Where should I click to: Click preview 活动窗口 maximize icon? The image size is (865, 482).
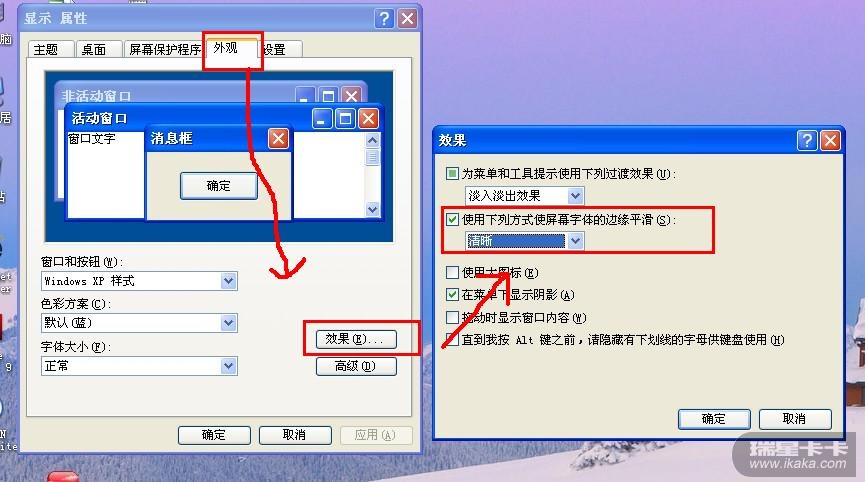point(345,119)
